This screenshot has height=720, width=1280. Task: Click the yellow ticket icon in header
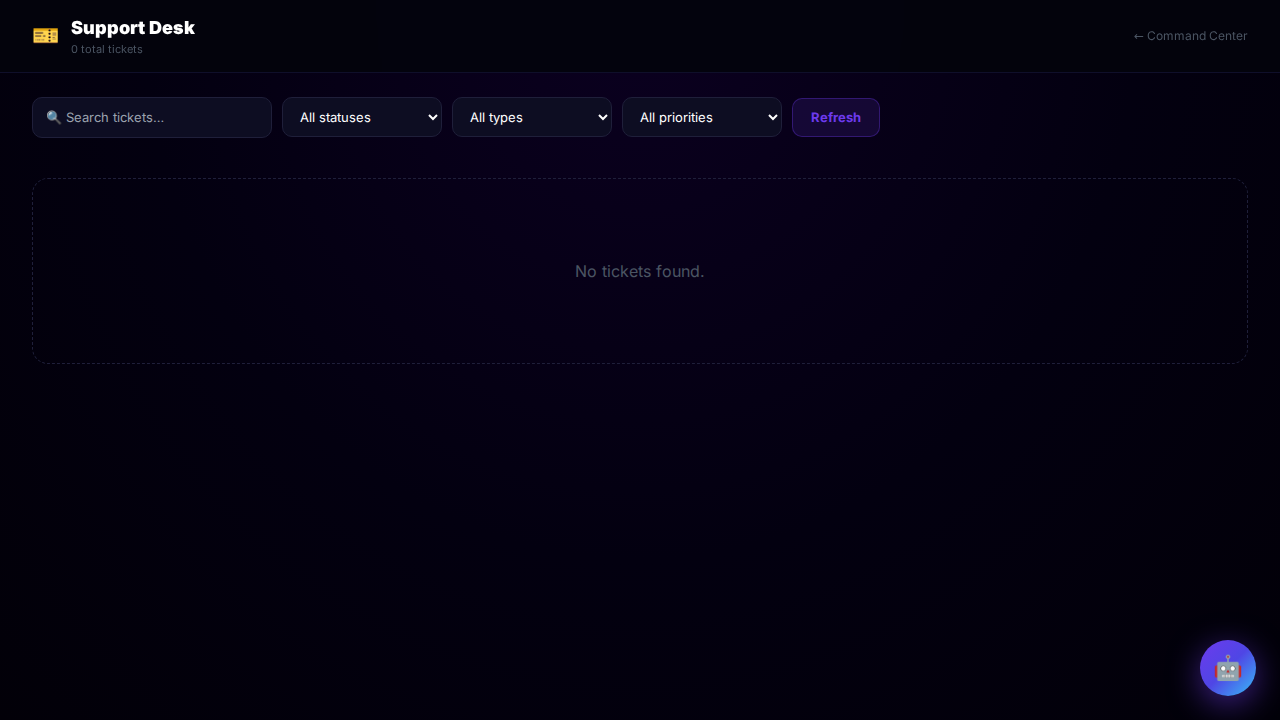pos(45,36)
